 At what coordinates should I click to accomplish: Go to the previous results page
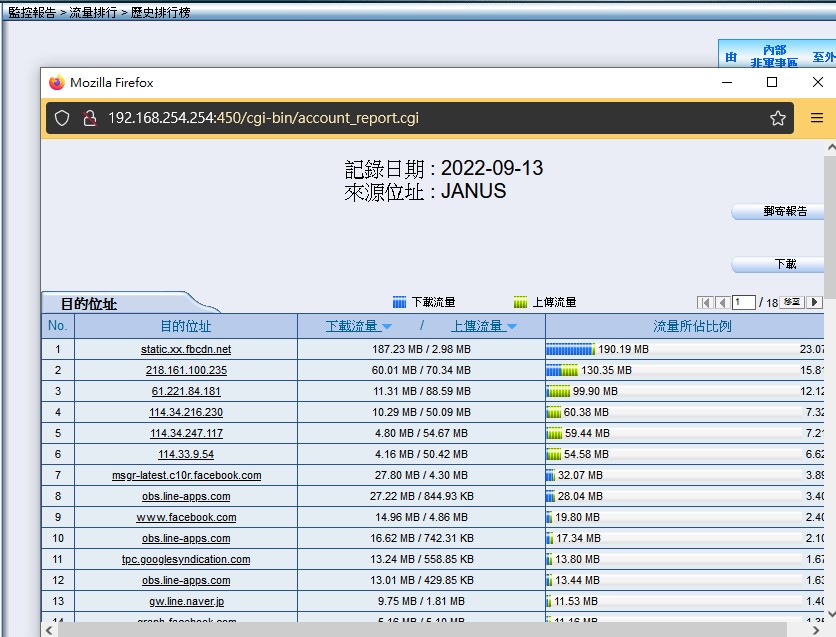[721, 302]
